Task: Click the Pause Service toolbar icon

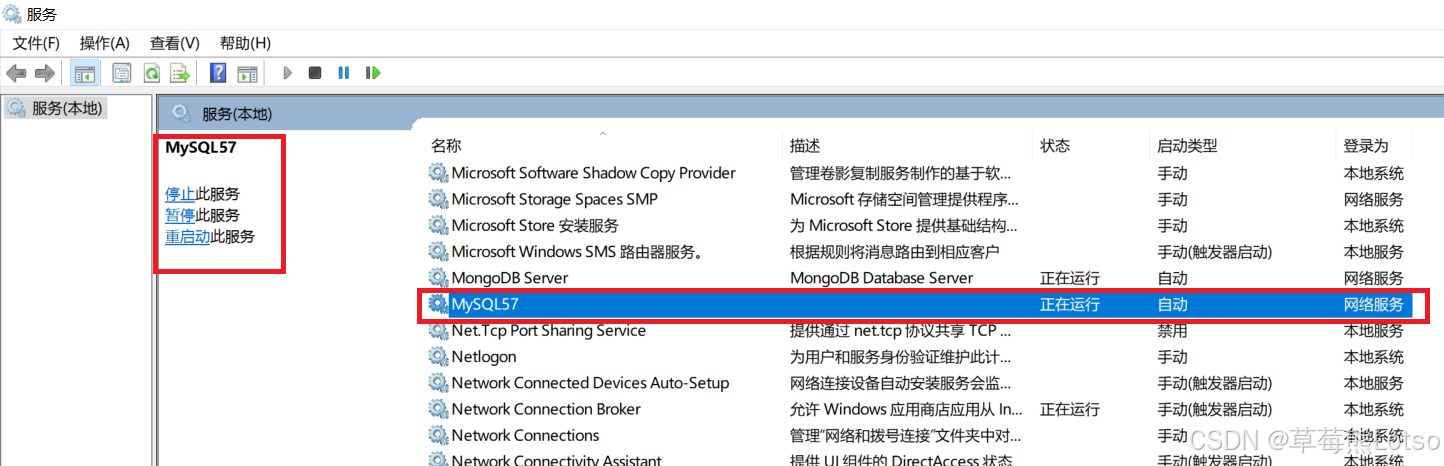Action: point(344,73)
